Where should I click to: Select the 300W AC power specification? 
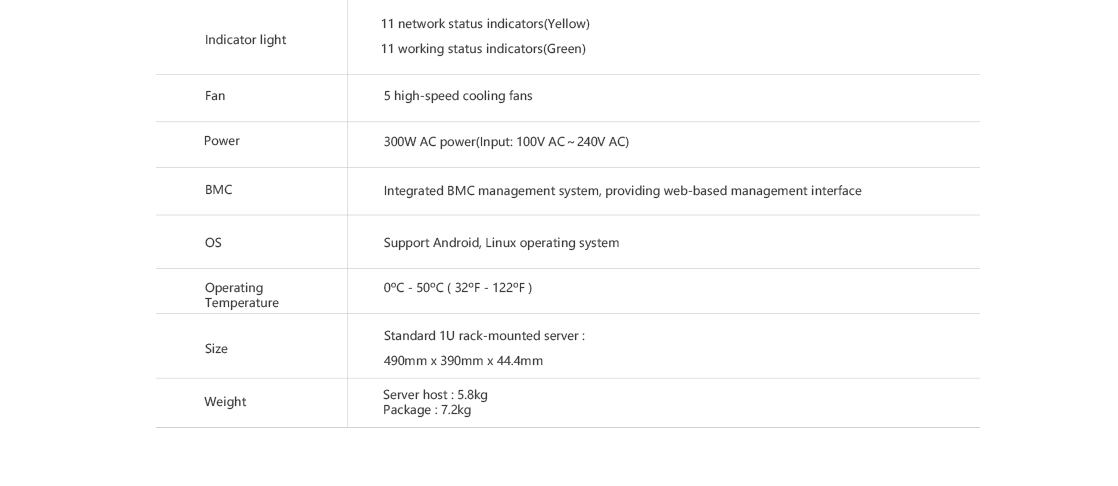(x=506, y=142)
